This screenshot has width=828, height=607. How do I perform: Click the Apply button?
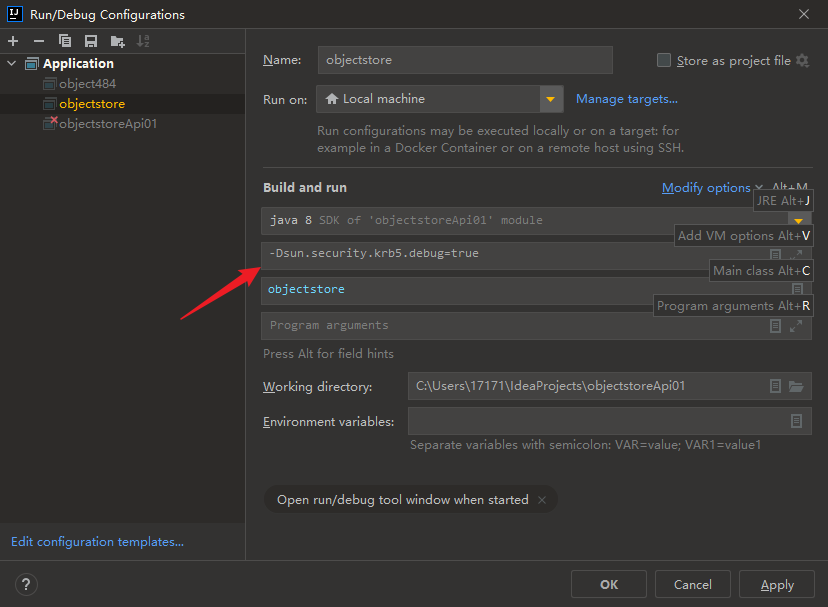coord(777,585)
